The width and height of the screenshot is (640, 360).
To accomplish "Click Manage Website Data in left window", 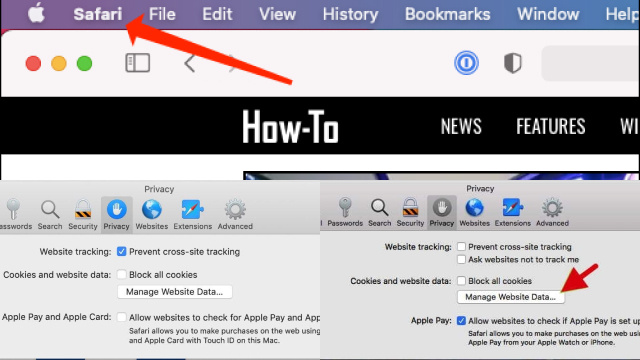I will point(175,292).
